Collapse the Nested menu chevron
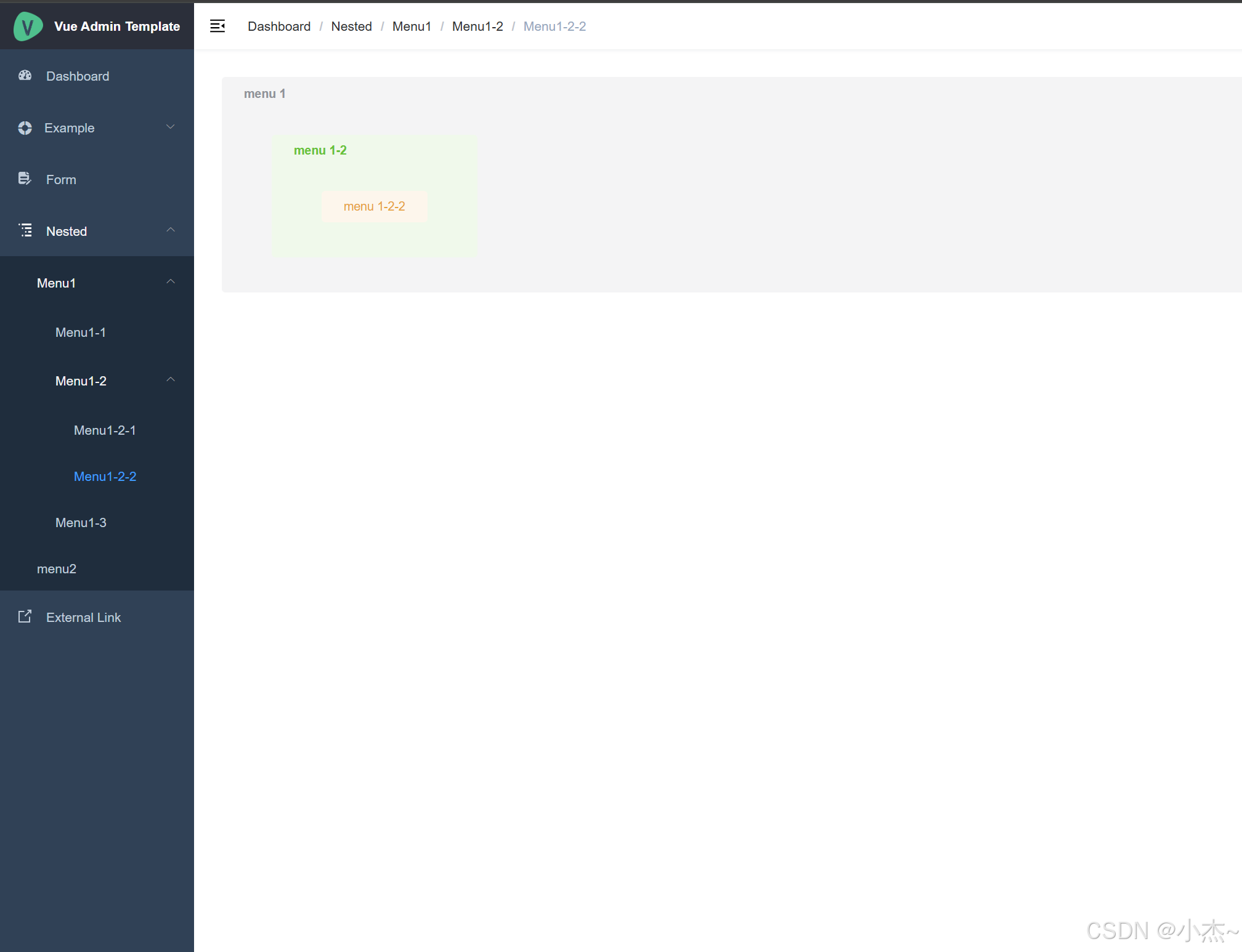Image resolution: width=1242 pixels, height=952 pixels. [x=171, y=230]
